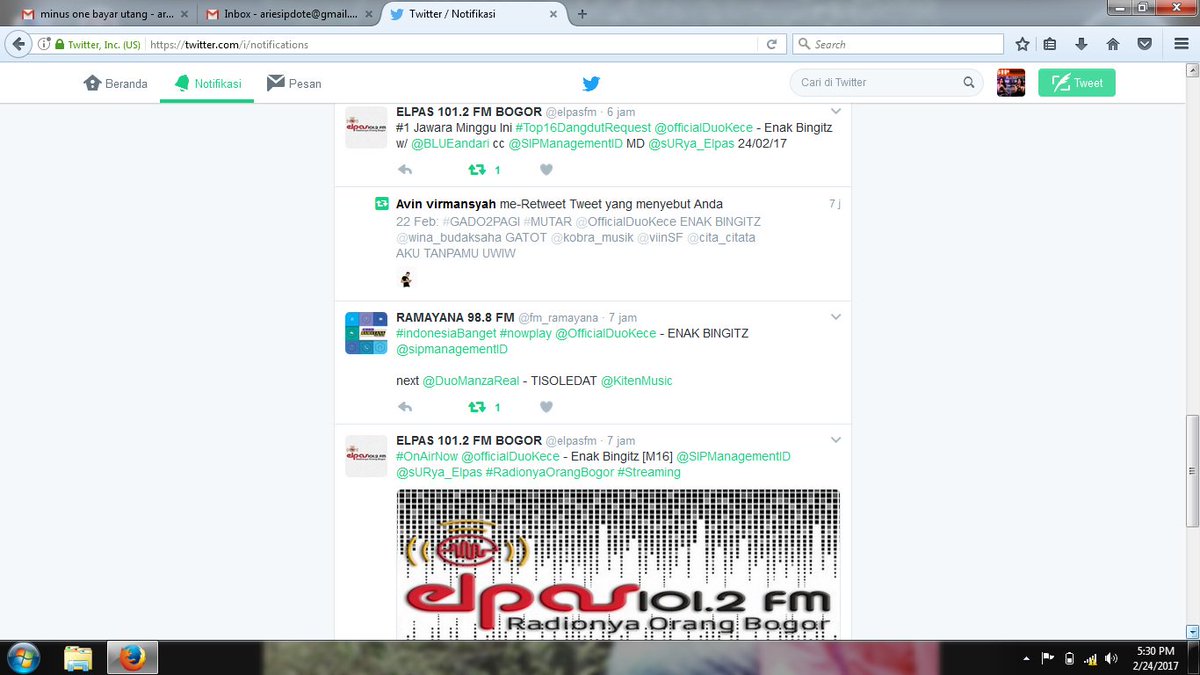Reply to RAMAYANA 98.8 FM tweet
1200x675 pixels.
tap(405, 407)
